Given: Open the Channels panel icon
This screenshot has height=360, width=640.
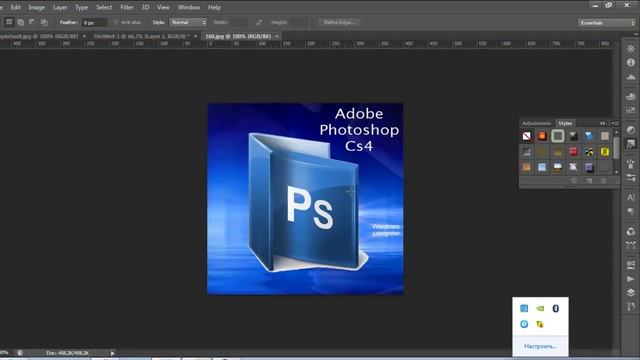Looking at the screenshot, I should [631, 231].
